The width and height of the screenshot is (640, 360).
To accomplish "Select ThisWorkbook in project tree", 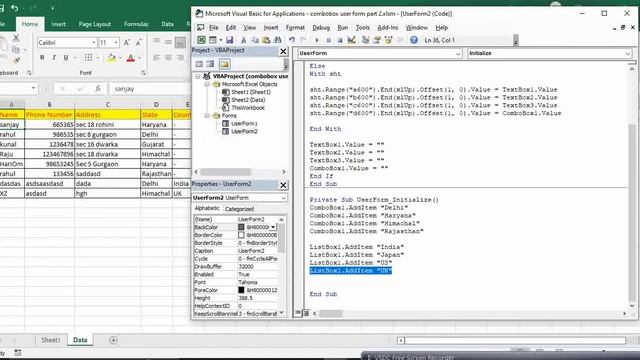I will (x=248, y=108).
